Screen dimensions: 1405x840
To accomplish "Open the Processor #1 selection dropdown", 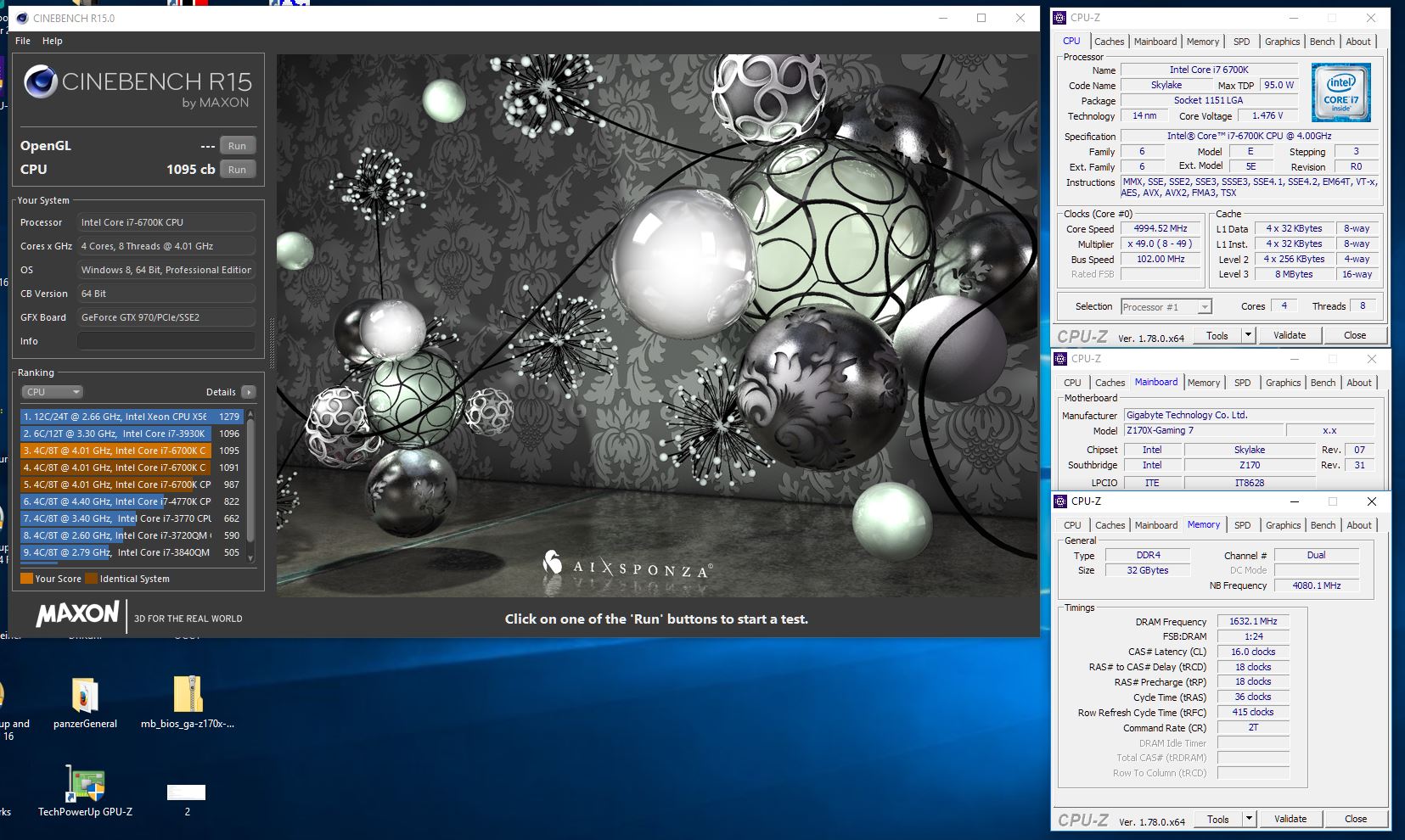I will pos(1166,307).
